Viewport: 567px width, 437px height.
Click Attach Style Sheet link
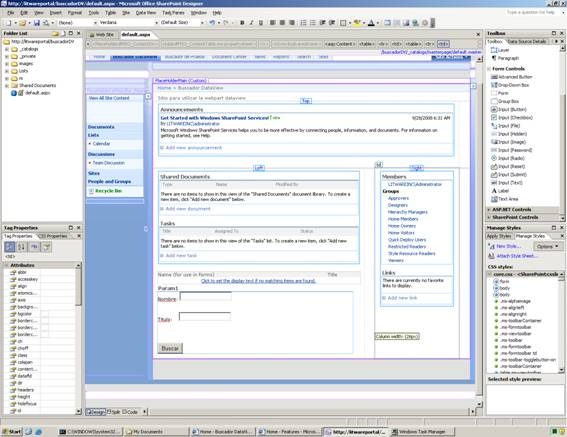click(x=517, y=256)
